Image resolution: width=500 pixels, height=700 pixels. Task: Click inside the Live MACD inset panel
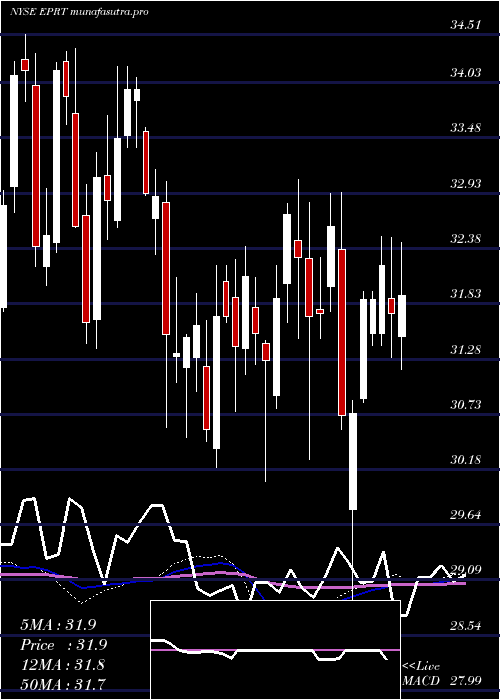pos(275,650)
